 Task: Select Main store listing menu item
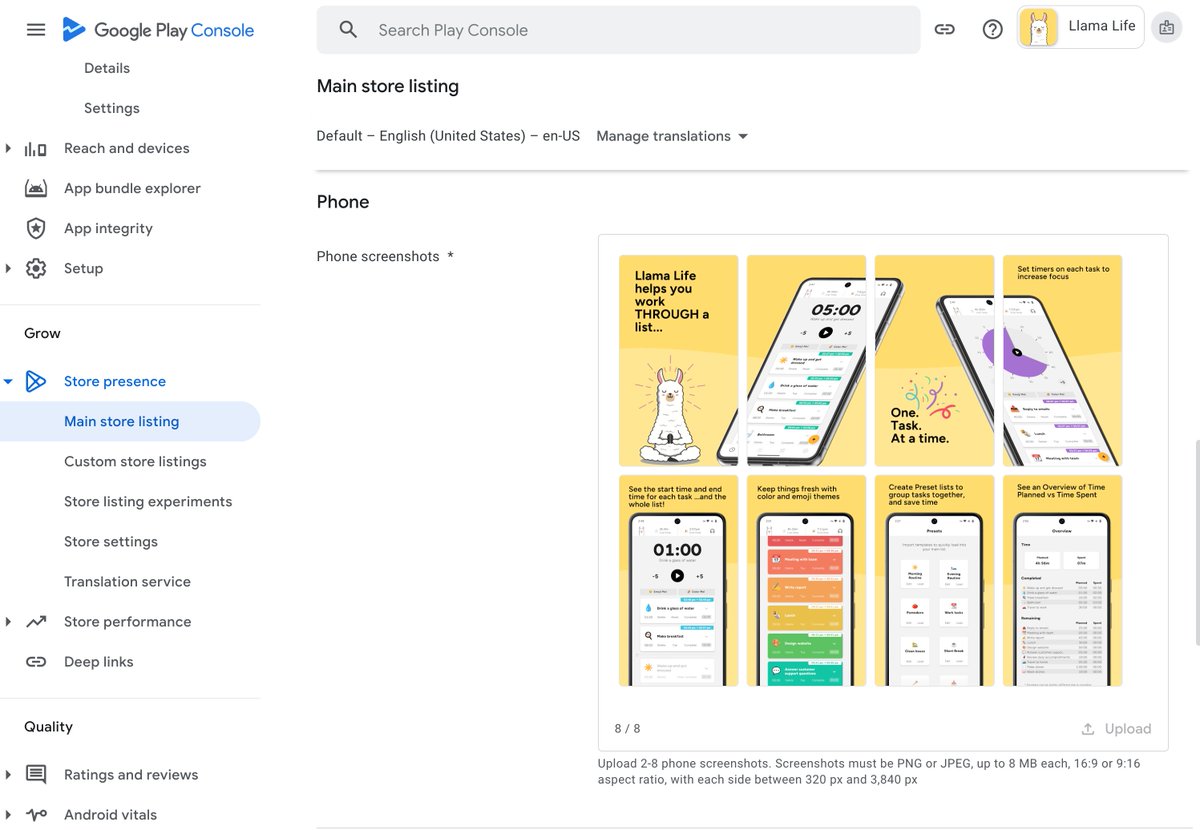pyautogui.click(x=130, y=421)
